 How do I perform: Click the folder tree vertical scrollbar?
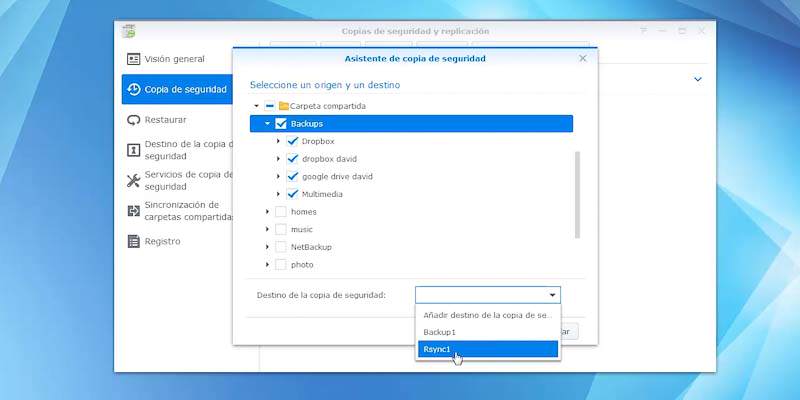tap(577, 194)
